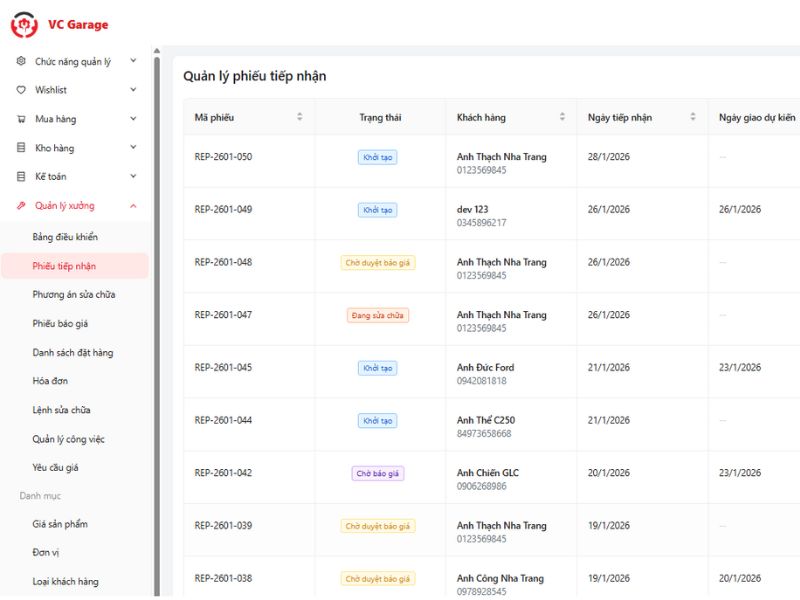Go to Phiếu báo giá page

(67, 324)
